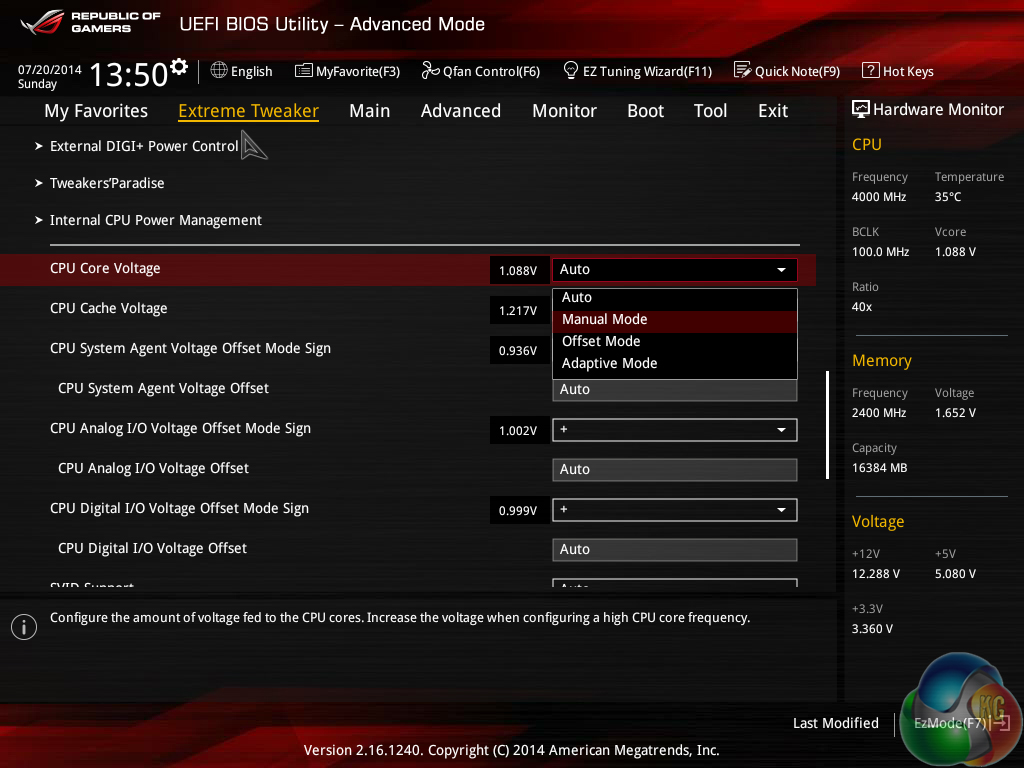Click Last Modified button
The width and height of the screenshot is (1024, 768).
(x=835, y=723)
